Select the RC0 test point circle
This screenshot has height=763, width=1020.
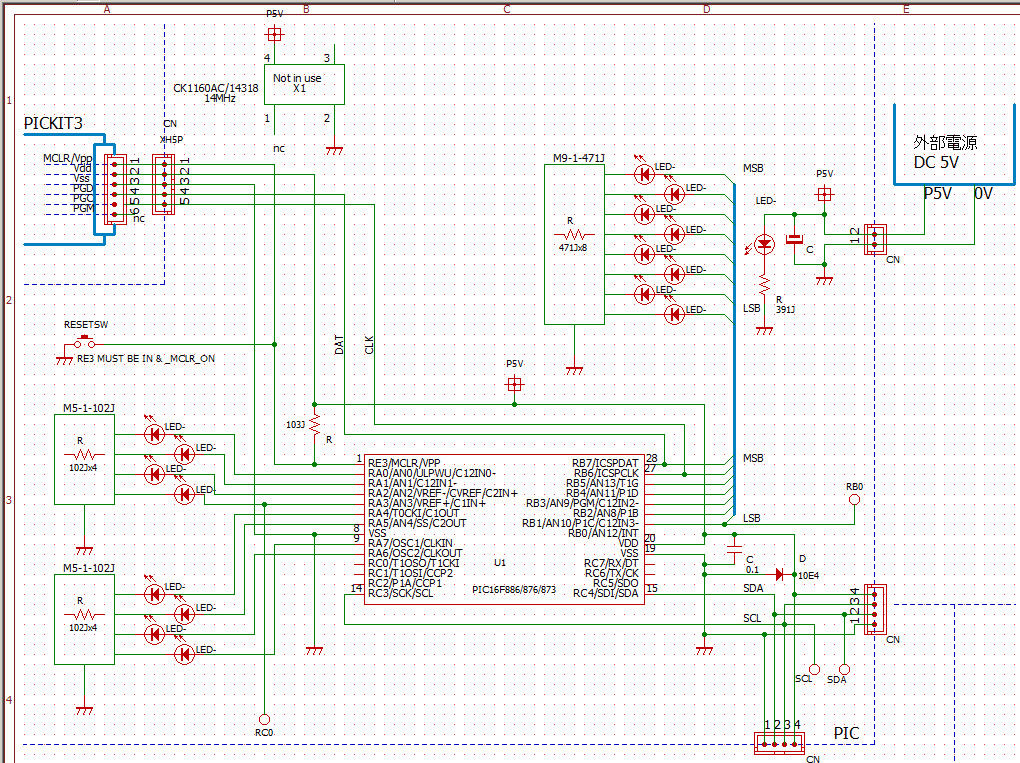[x=264, y=719]
